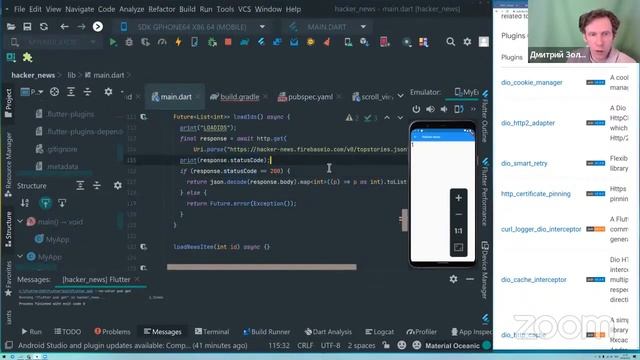640x360 pixels.
Task: Open the Messages panel settings gear
Action: coord(453,279)
